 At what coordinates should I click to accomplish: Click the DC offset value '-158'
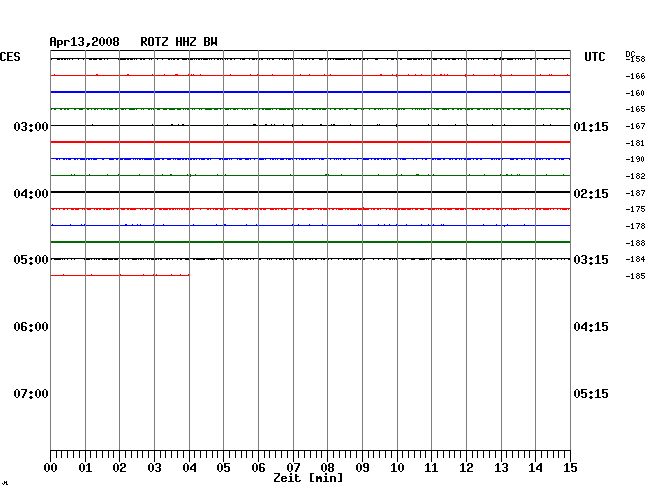[x=636, y=59]
